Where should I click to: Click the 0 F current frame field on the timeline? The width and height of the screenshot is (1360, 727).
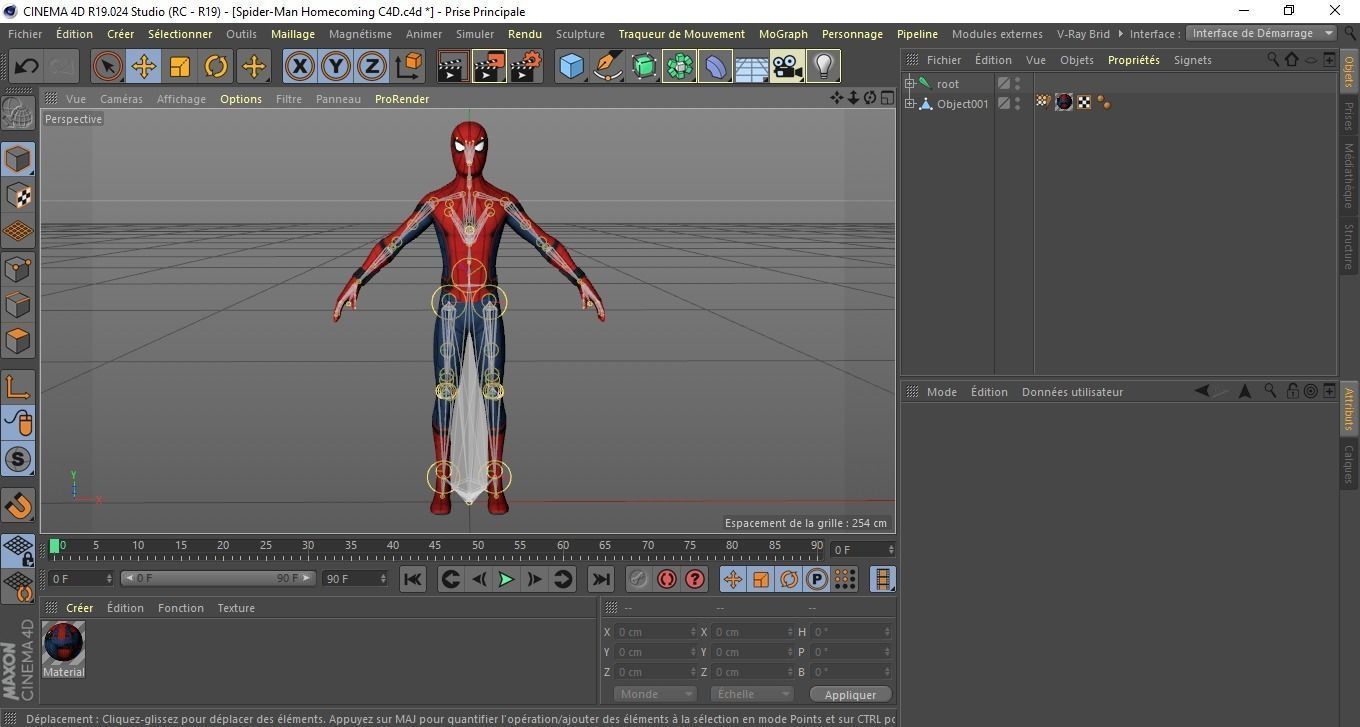click(863, 549)
